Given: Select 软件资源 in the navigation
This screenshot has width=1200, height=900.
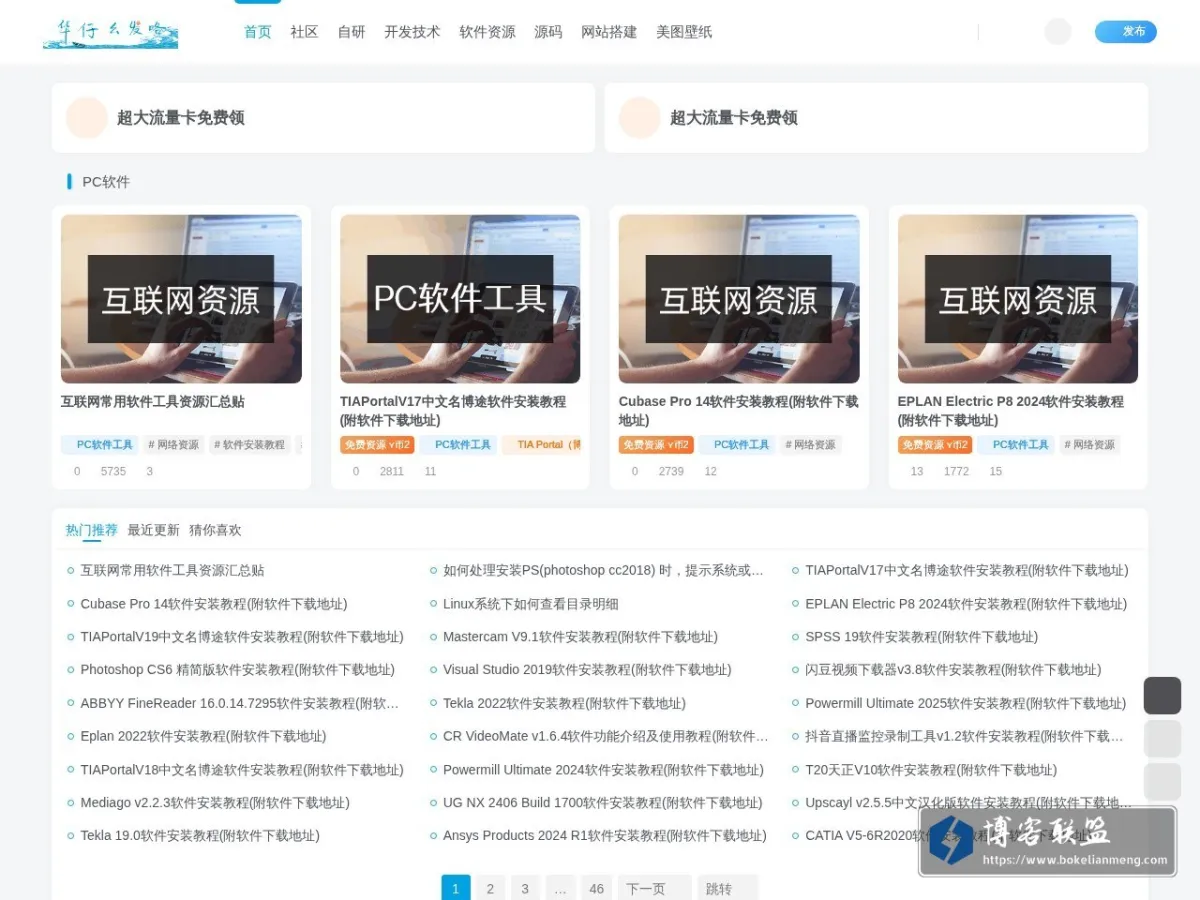Looking at the screenshot, I should point(487,32).
